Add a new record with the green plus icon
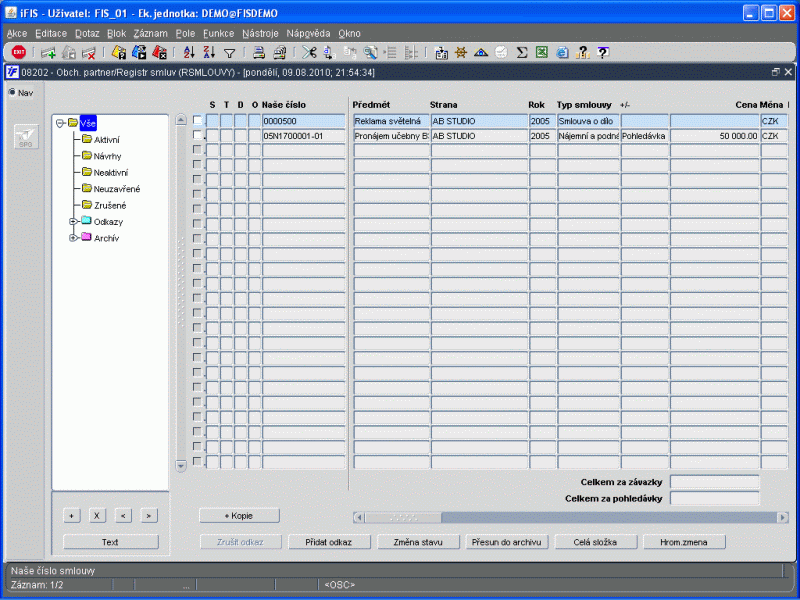The image size is (800, 600). tap(48, 52)
